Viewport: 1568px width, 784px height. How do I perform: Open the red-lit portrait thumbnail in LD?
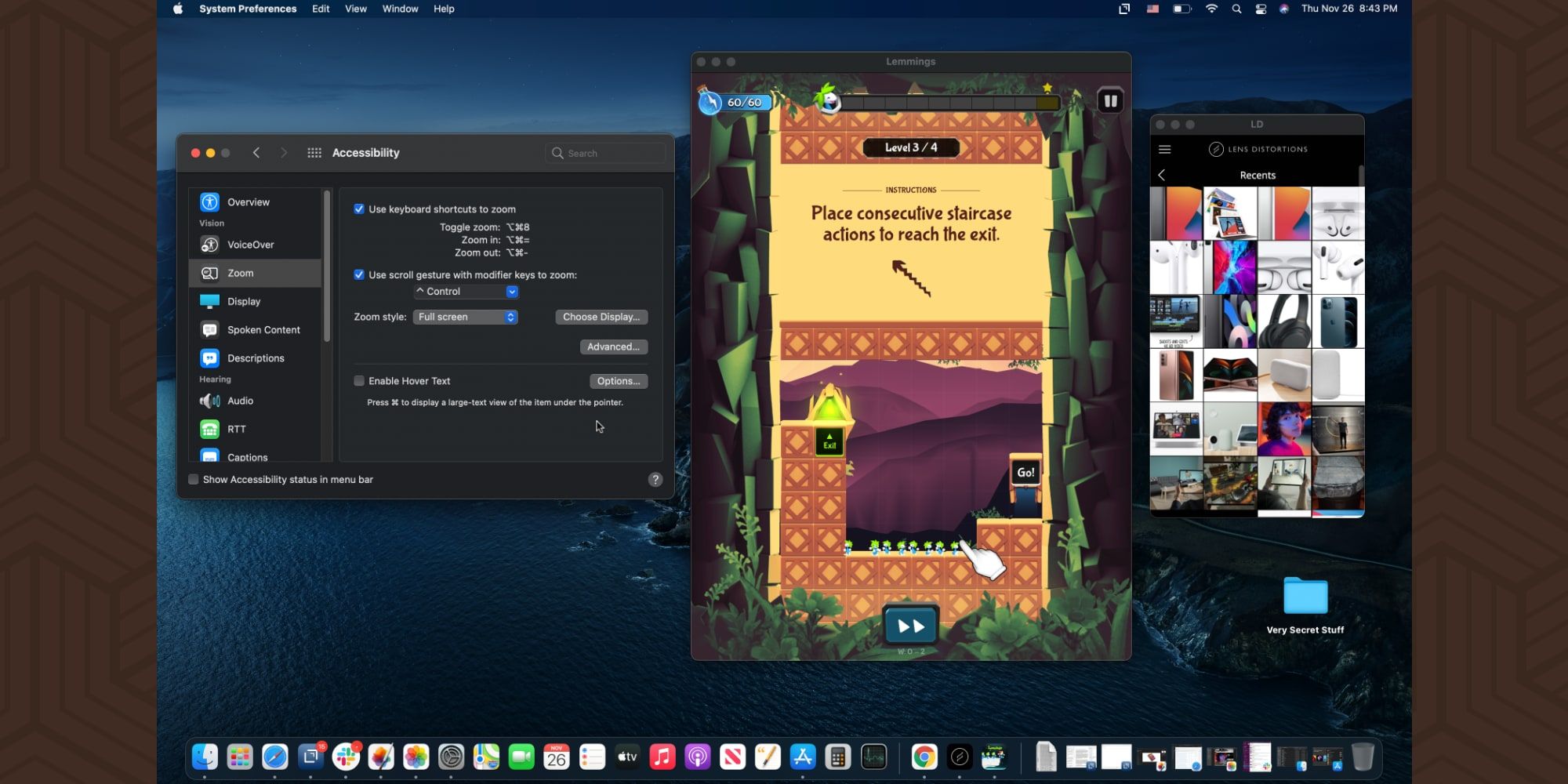click(1284, 430)
